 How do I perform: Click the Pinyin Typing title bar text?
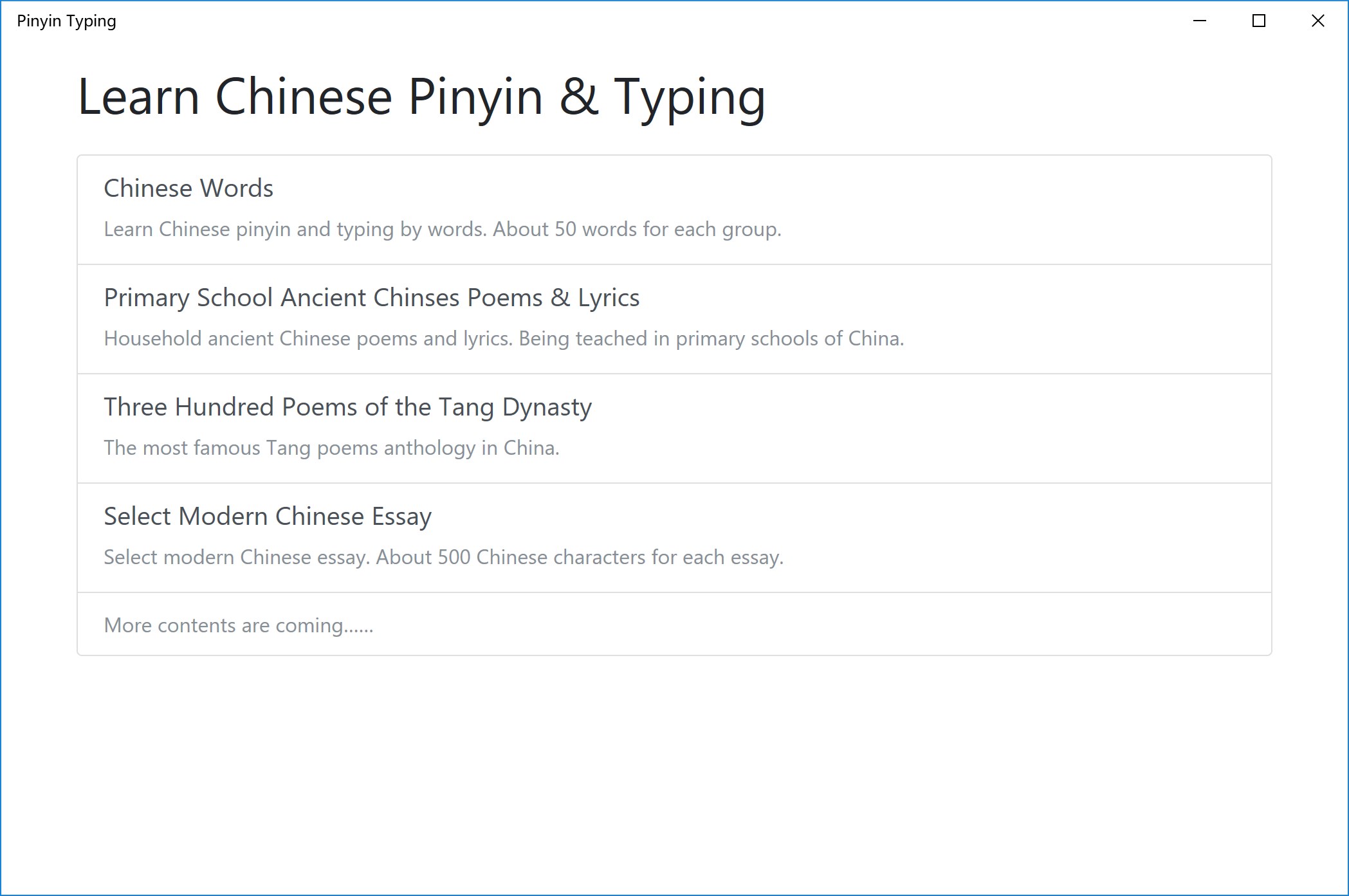point(66,21)
